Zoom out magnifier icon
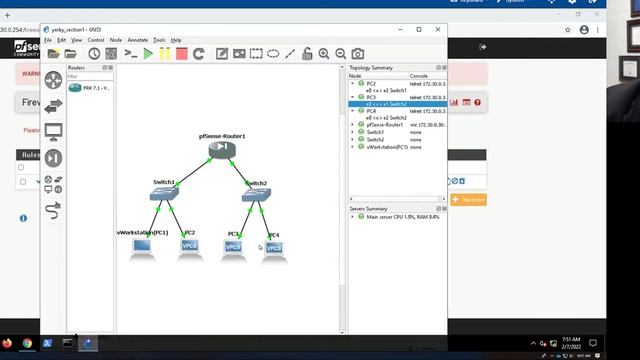Image resolution: width=640 pixels, height=360 pixels. (x=340, y=53)
